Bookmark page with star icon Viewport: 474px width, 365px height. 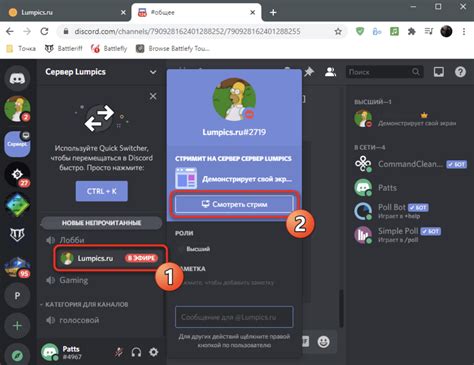338,31
